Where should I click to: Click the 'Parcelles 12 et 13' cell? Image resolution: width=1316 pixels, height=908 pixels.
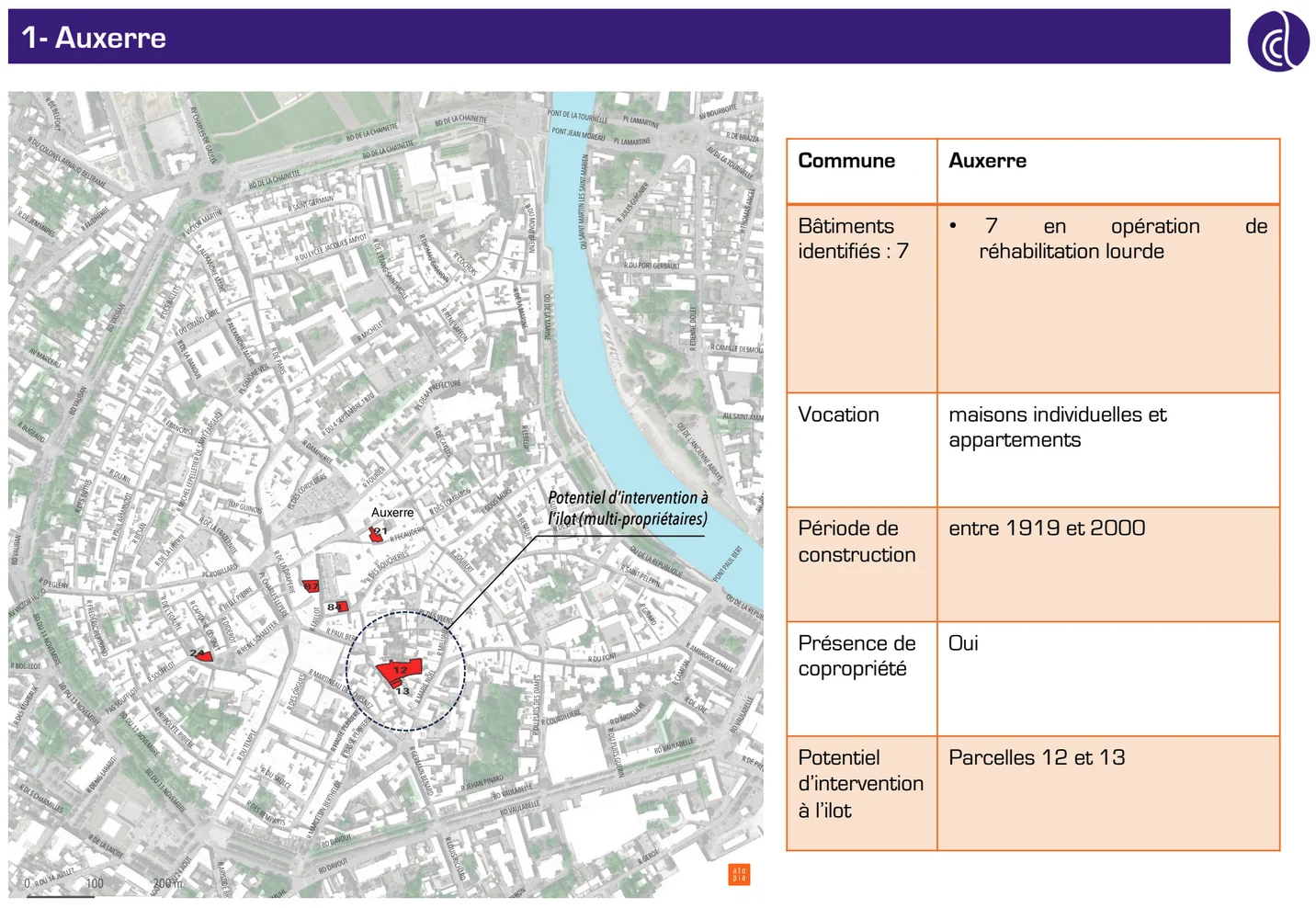click(1037, 757)
